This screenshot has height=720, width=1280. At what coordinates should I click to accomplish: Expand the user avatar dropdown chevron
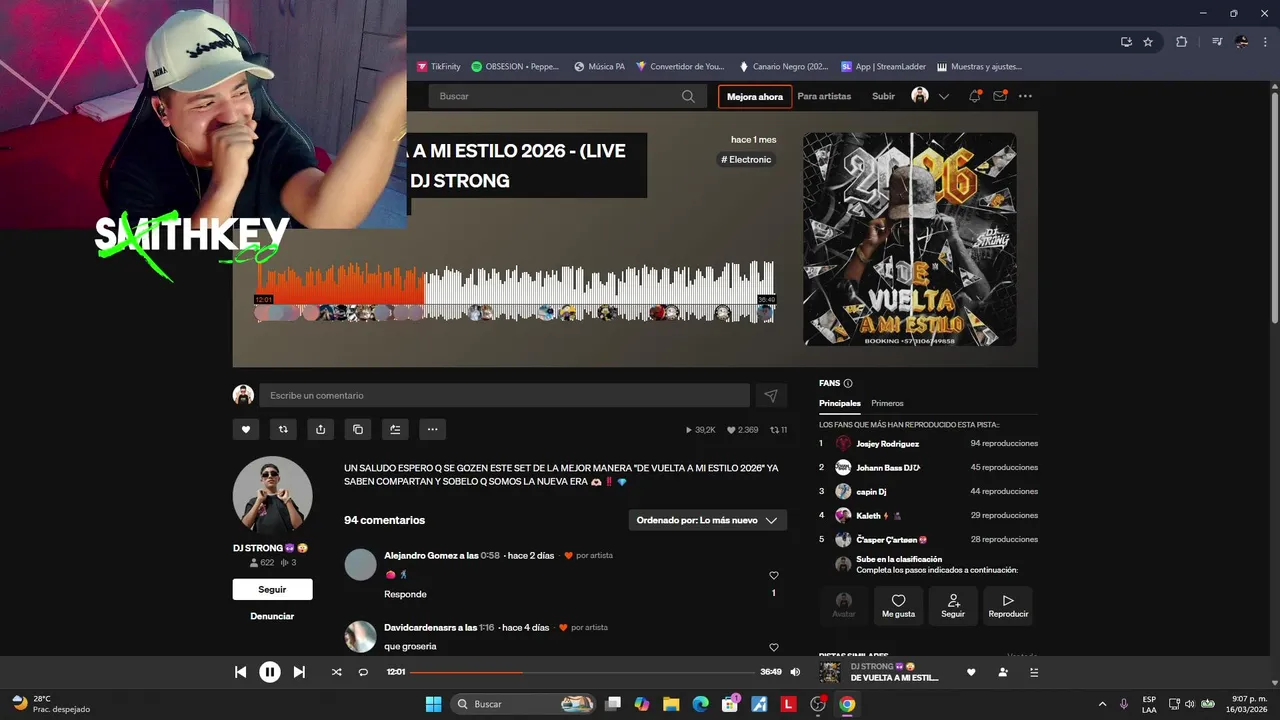coord(943,97)
